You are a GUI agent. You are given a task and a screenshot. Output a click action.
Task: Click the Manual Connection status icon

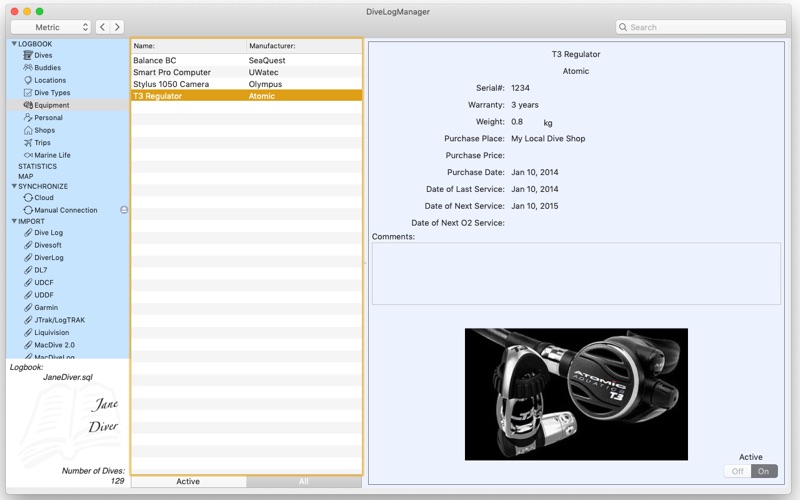124,210
